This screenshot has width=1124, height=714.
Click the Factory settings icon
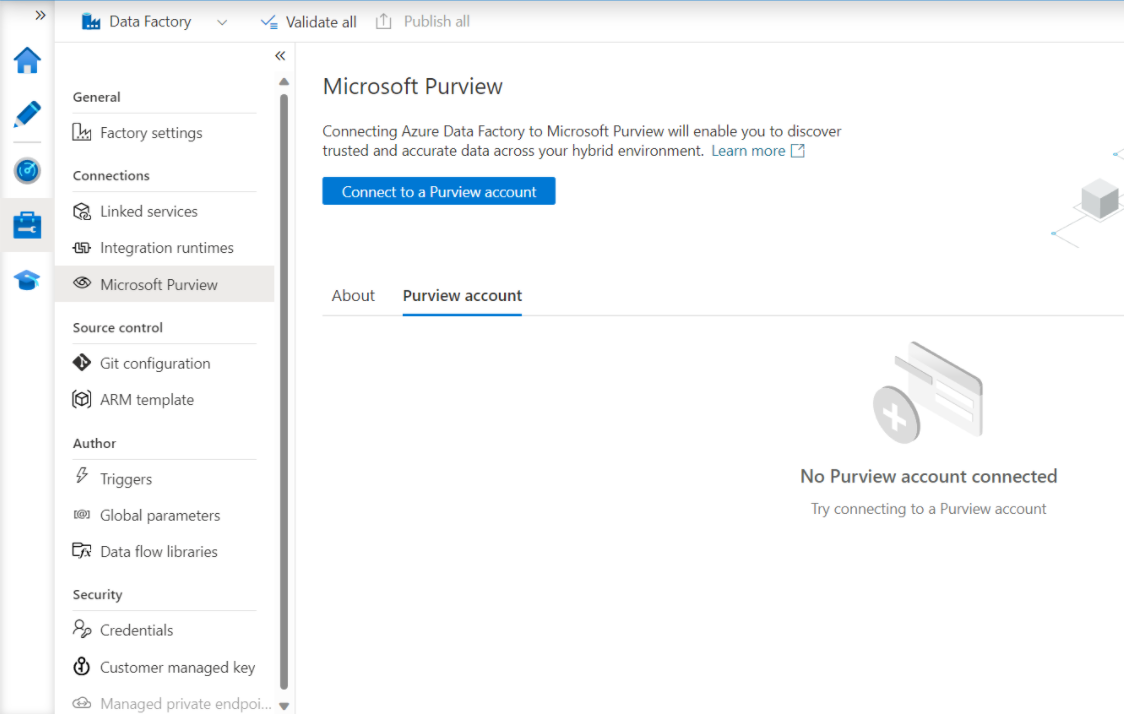tap(82, 133)
